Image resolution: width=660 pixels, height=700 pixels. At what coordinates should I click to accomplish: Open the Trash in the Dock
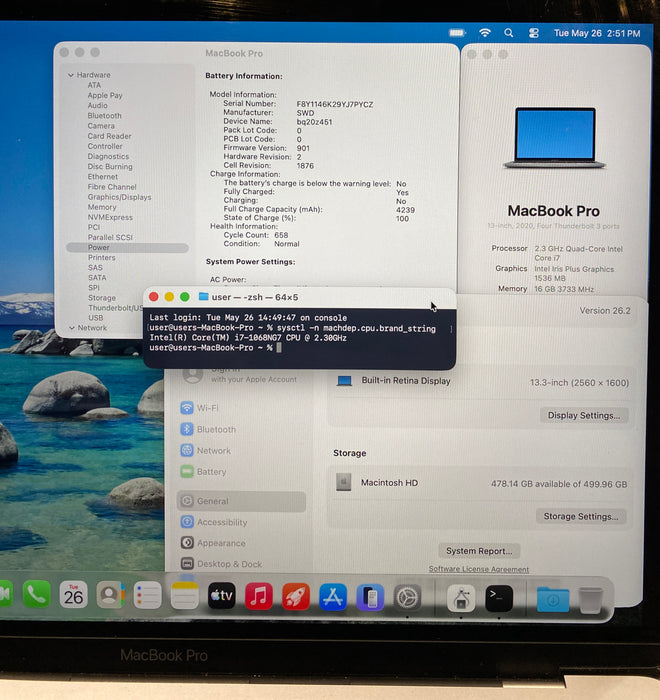590,600
